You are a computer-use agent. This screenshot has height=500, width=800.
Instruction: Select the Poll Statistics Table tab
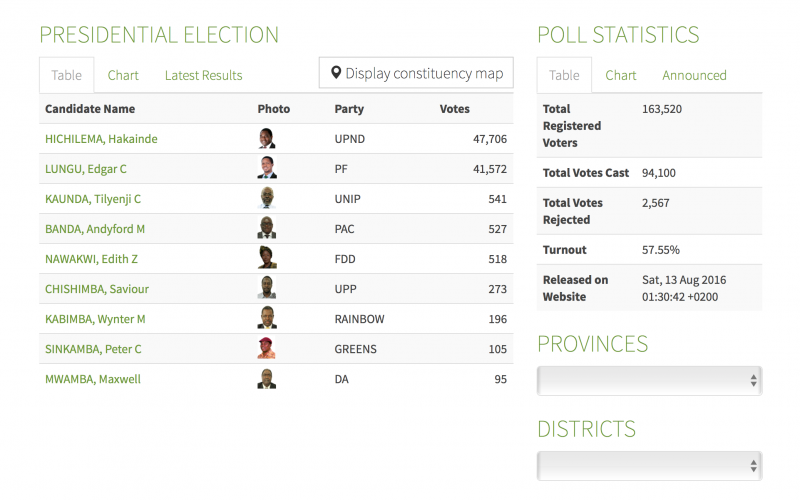tap(564, 75)
